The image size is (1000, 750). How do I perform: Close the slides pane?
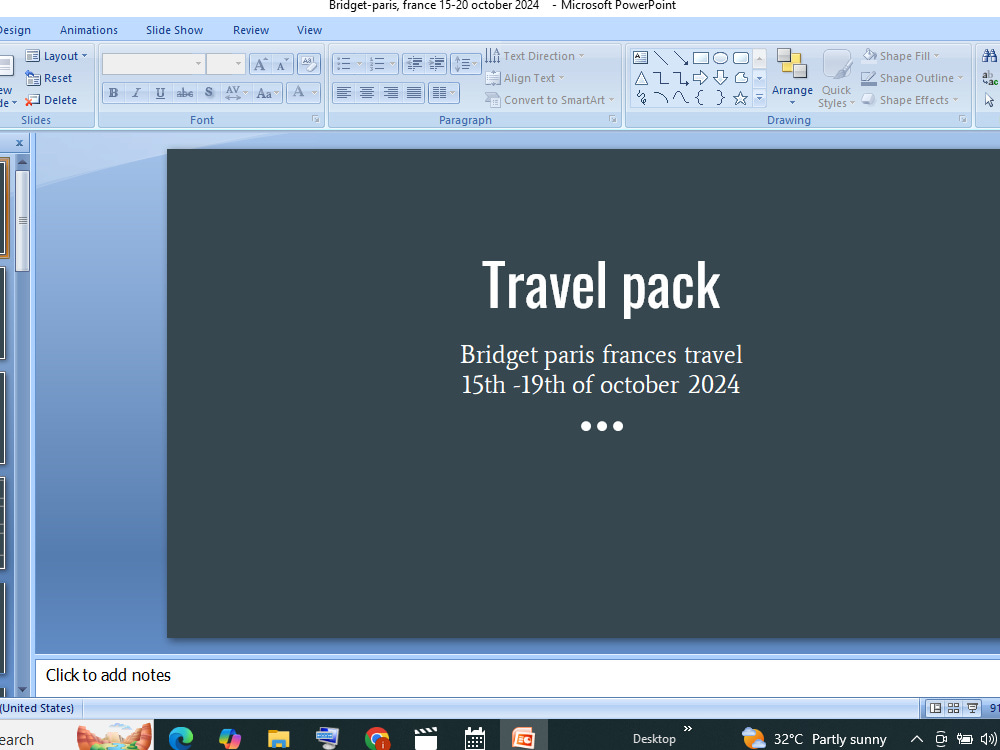point(19,143)
